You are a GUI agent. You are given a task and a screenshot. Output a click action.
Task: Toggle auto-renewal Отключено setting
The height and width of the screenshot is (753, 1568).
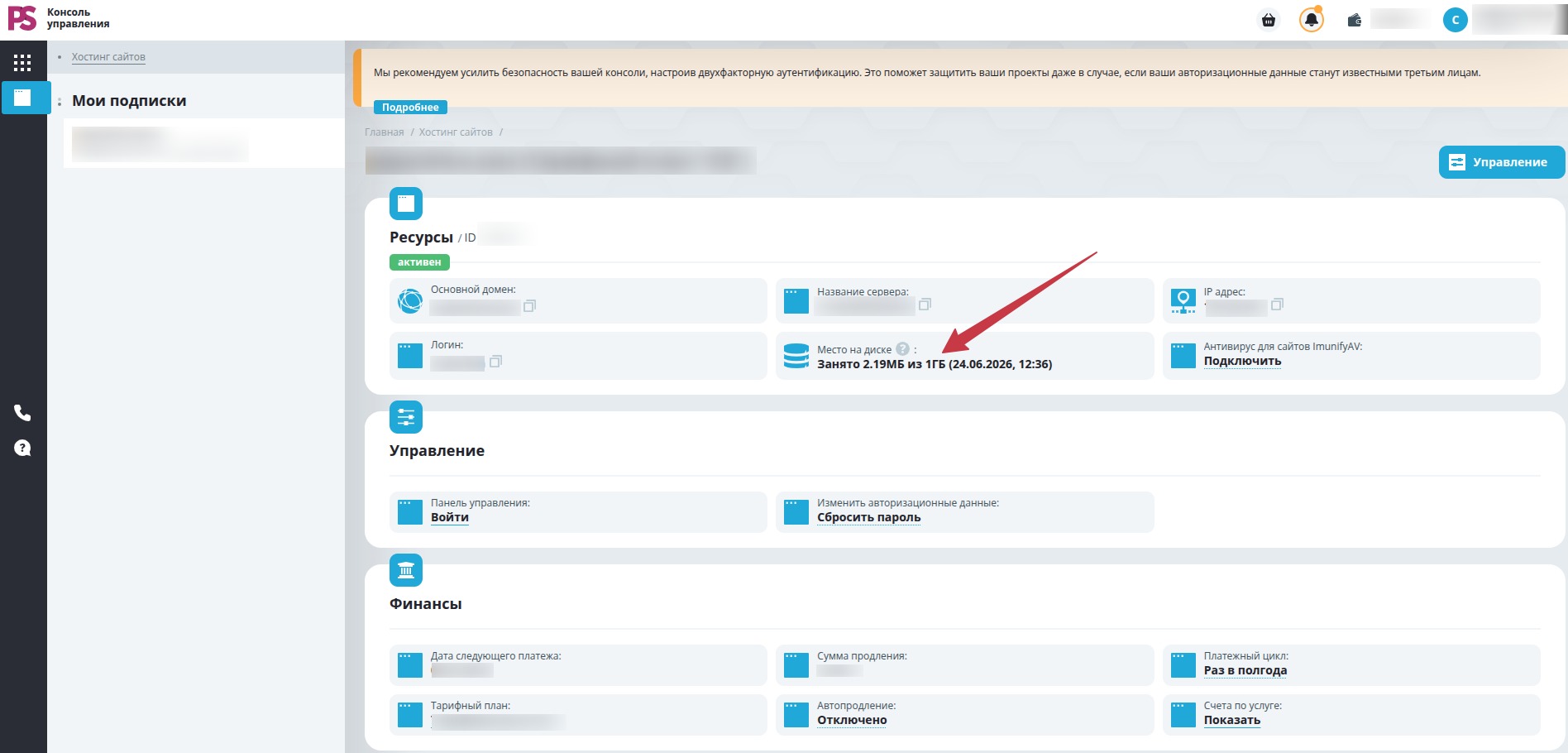pos(852,720)
